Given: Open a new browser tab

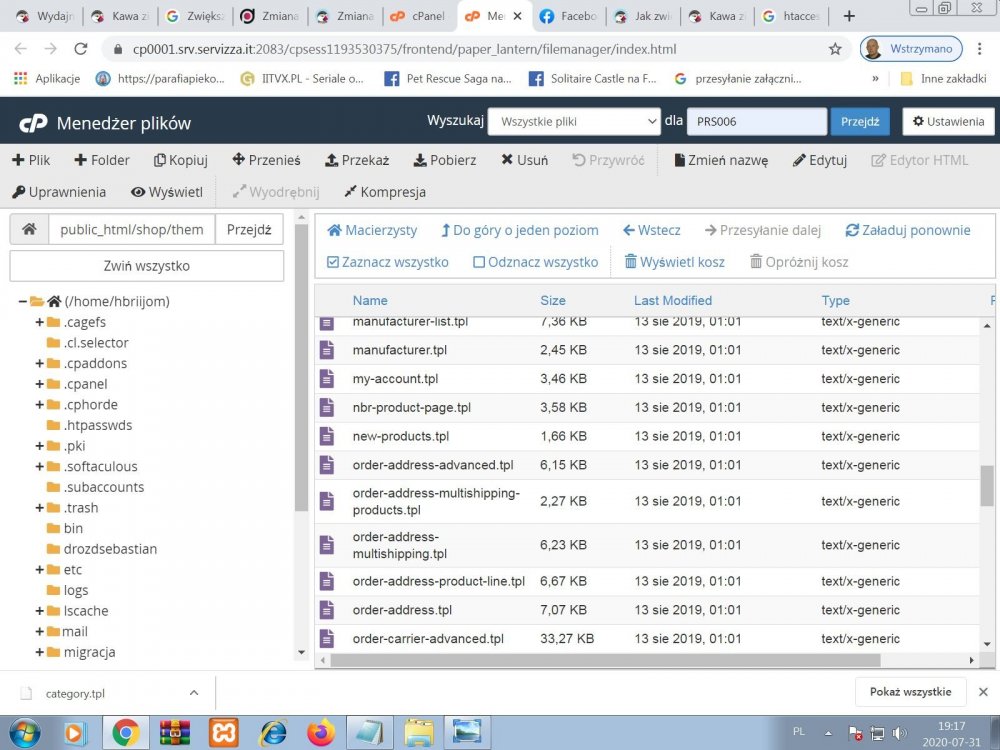Looking at the screenshot, I should point(849,16).
